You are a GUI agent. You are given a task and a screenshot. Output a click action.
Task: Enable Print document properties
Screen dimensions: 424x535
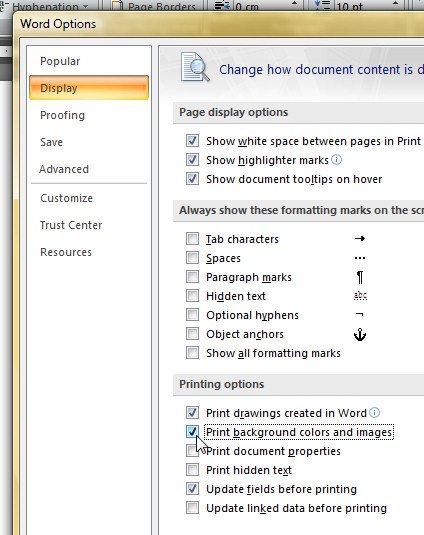(192, 451)
